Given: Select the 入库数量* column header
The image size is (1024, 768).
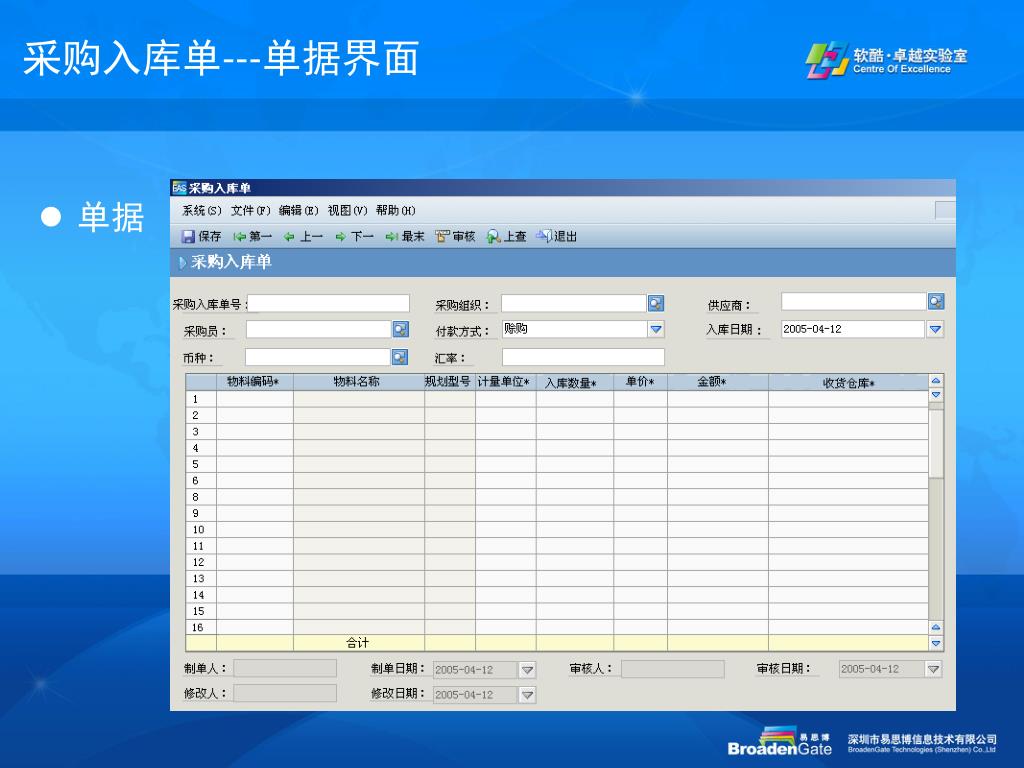Looking at the screenshot, I should pos(575,382).
